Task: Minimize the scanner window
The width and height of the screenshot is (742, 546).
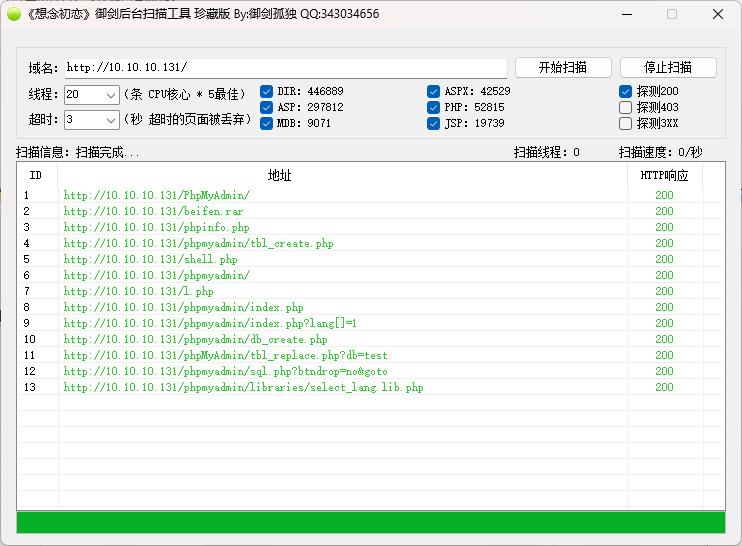Action: click(627, 14)
